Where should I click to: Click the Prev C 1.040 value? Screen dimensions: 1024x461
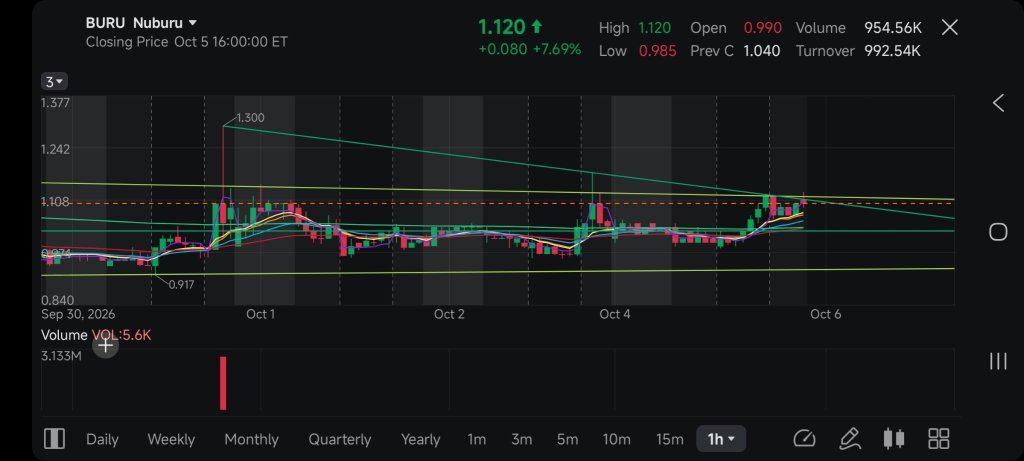pos(761,51)
